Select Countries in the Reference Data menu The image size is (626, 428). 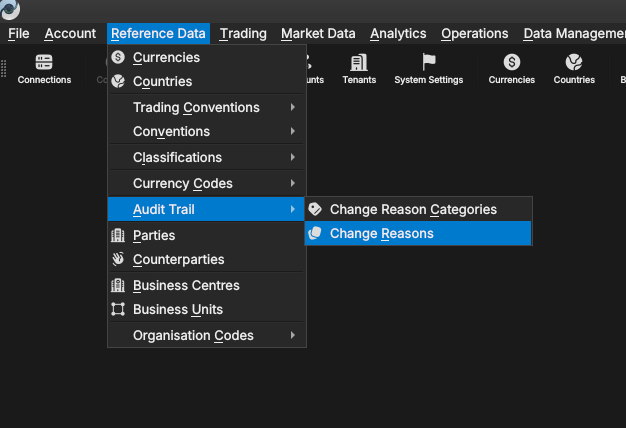(206, 81)
